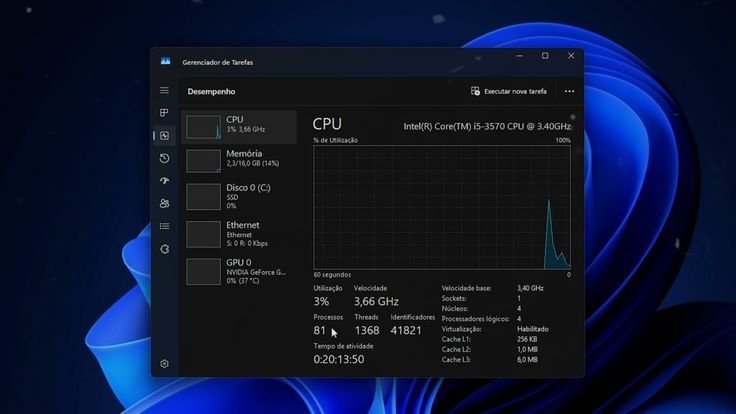Select the CPU performance item
The height and width of the screenshot is (414, 736).
239,127
